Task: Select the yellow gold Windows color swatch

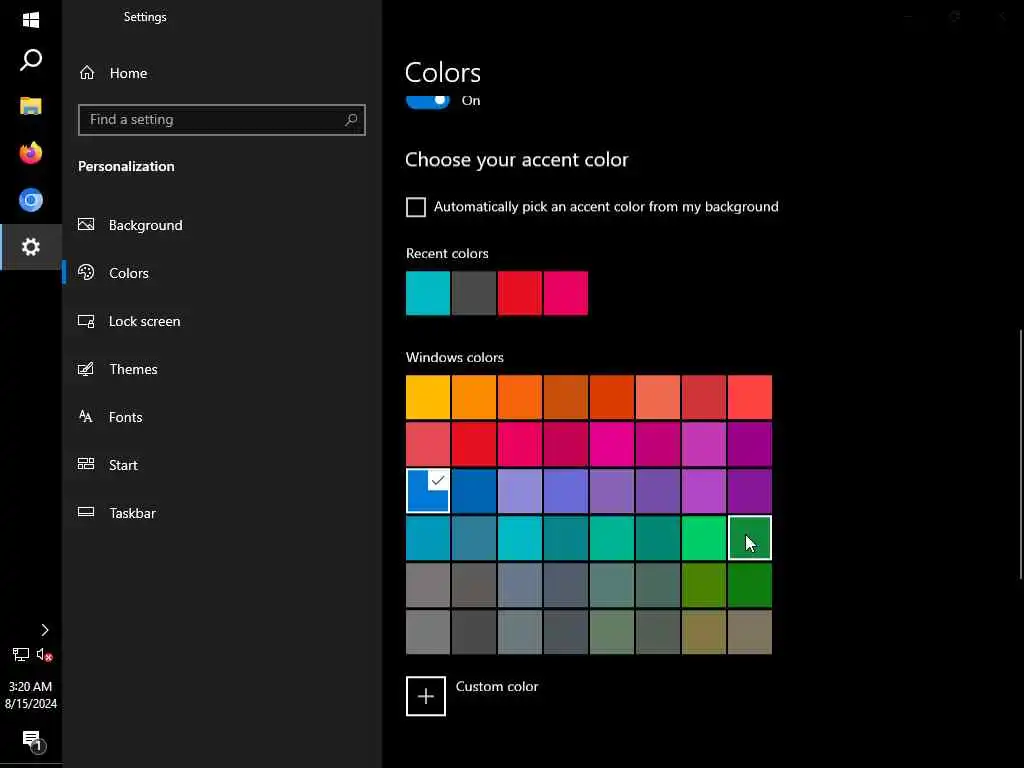Action: [x=428, y=397]
